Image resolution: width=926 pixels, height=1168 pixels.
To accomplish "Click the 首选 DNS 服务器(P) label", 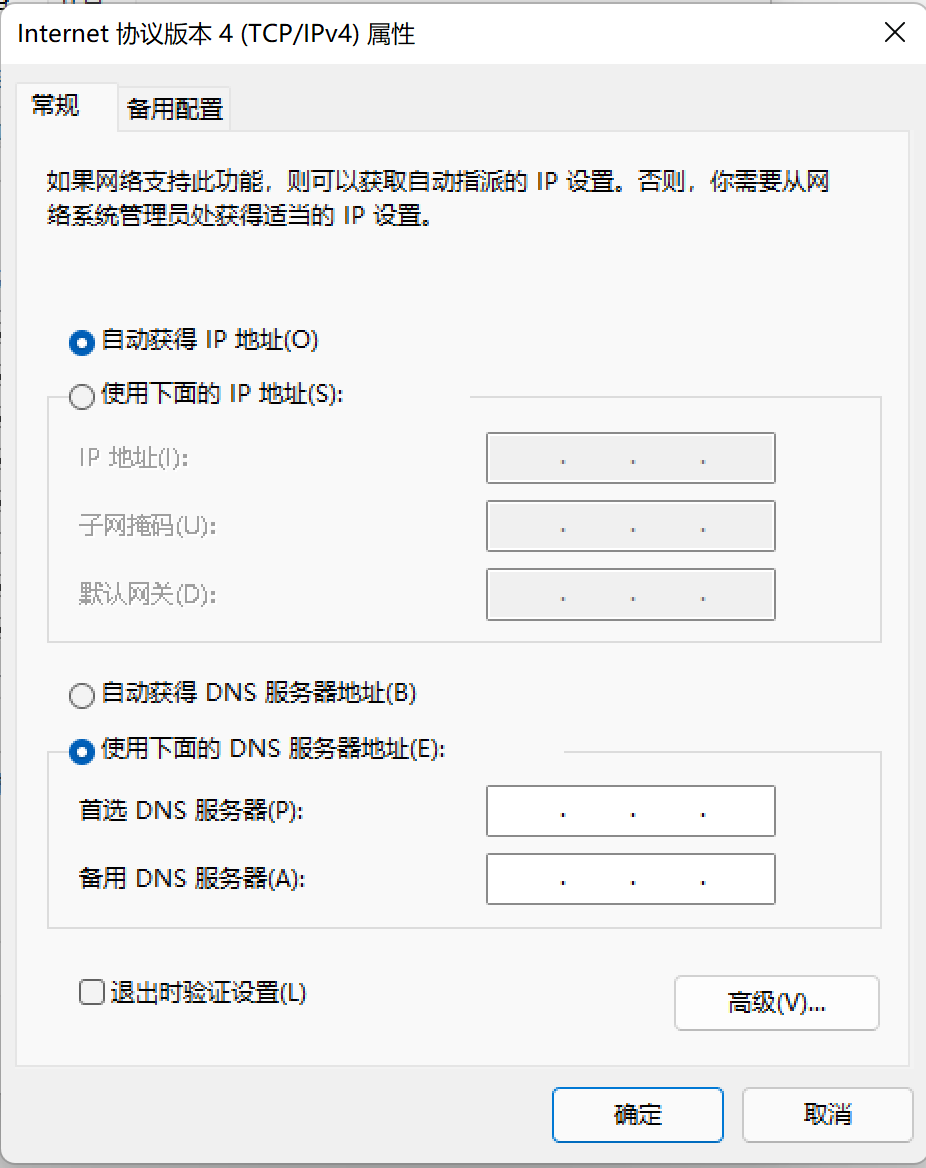I will tap(191, 810).
